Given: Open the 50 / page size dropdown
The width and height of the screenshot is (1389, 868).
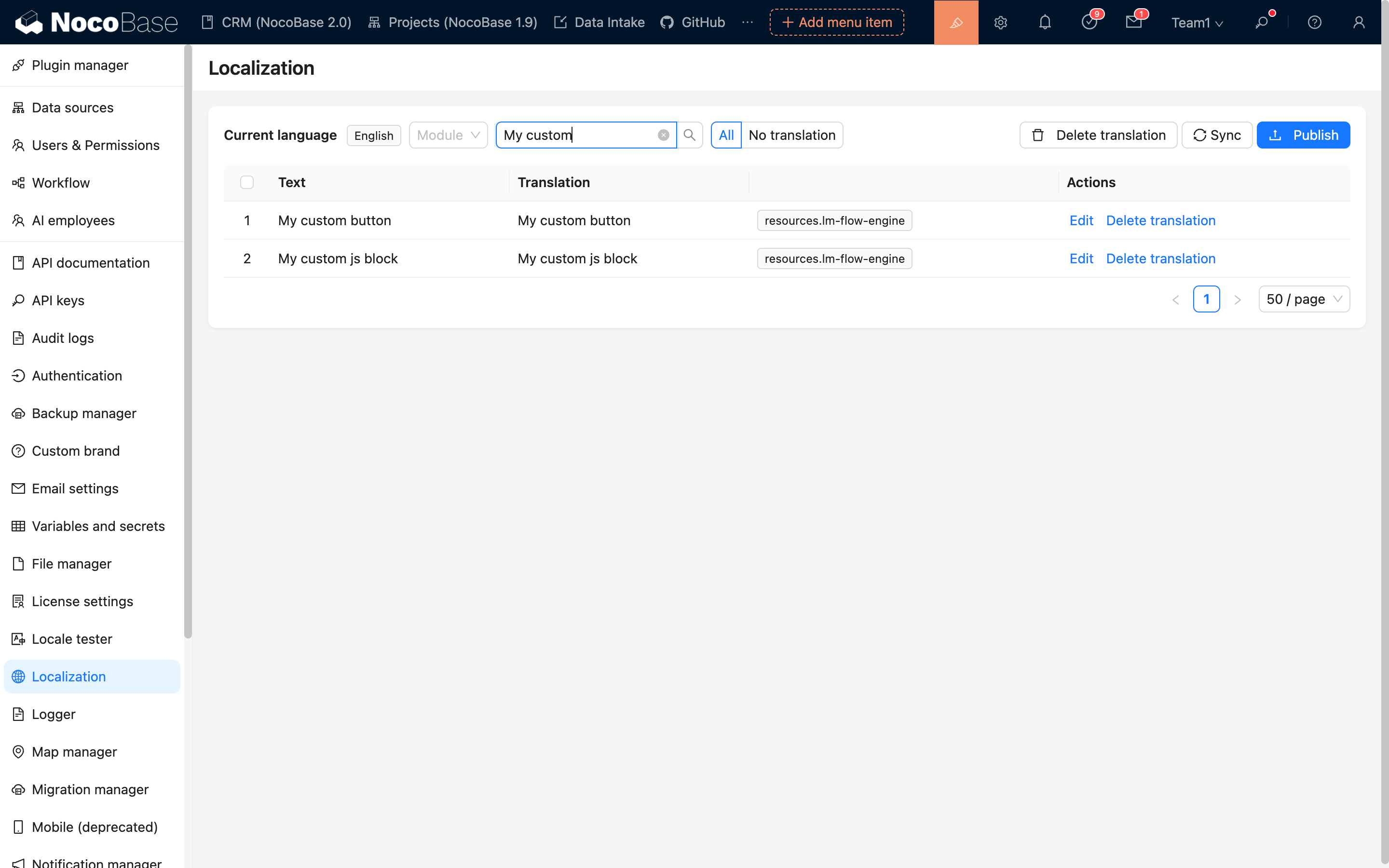Looking at the screenshot, I should click(x=1304, y=299).
